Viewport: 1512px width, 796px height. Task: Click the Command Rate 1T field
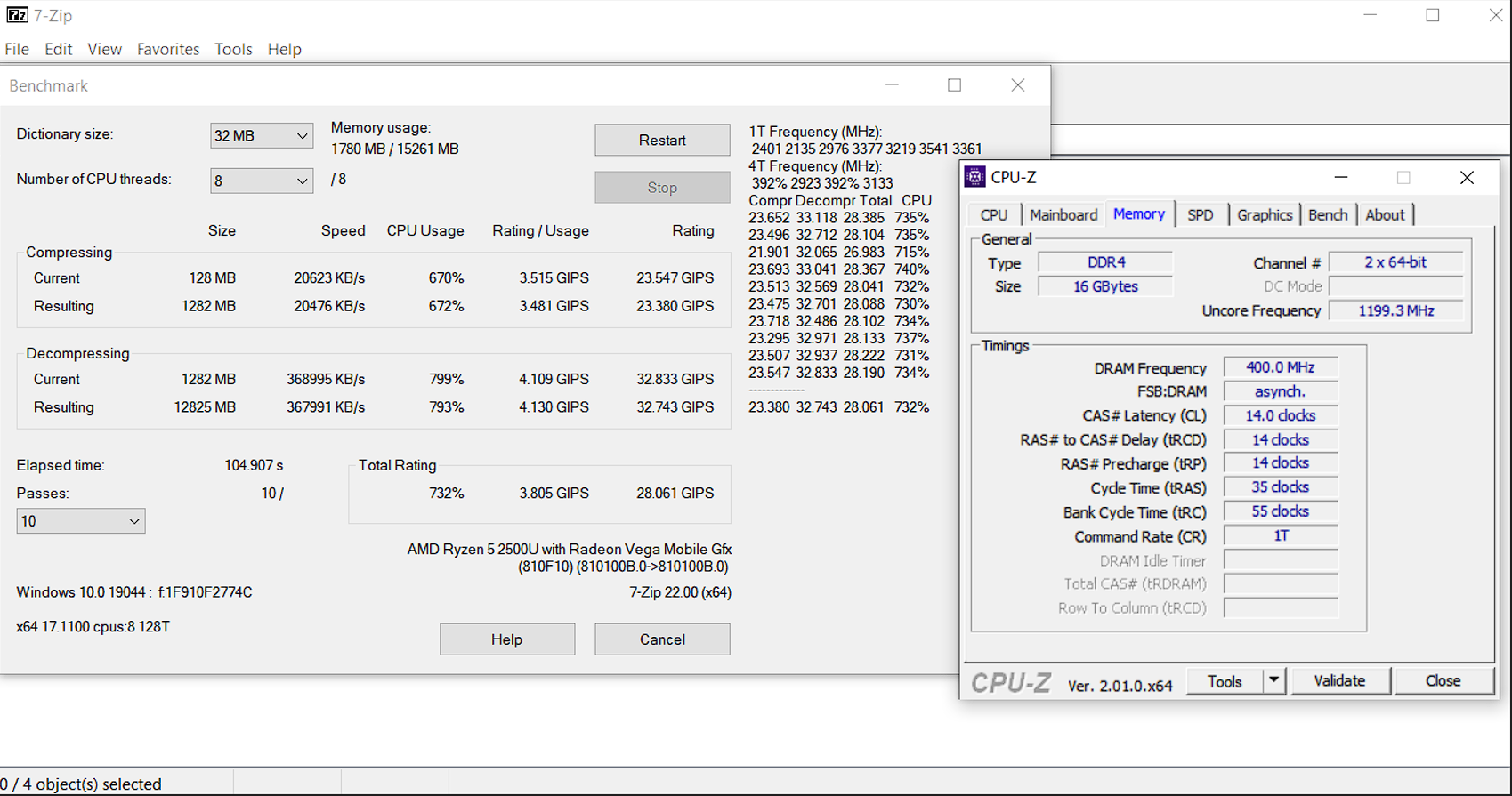pyautogui.click(x=1281, y=535)
